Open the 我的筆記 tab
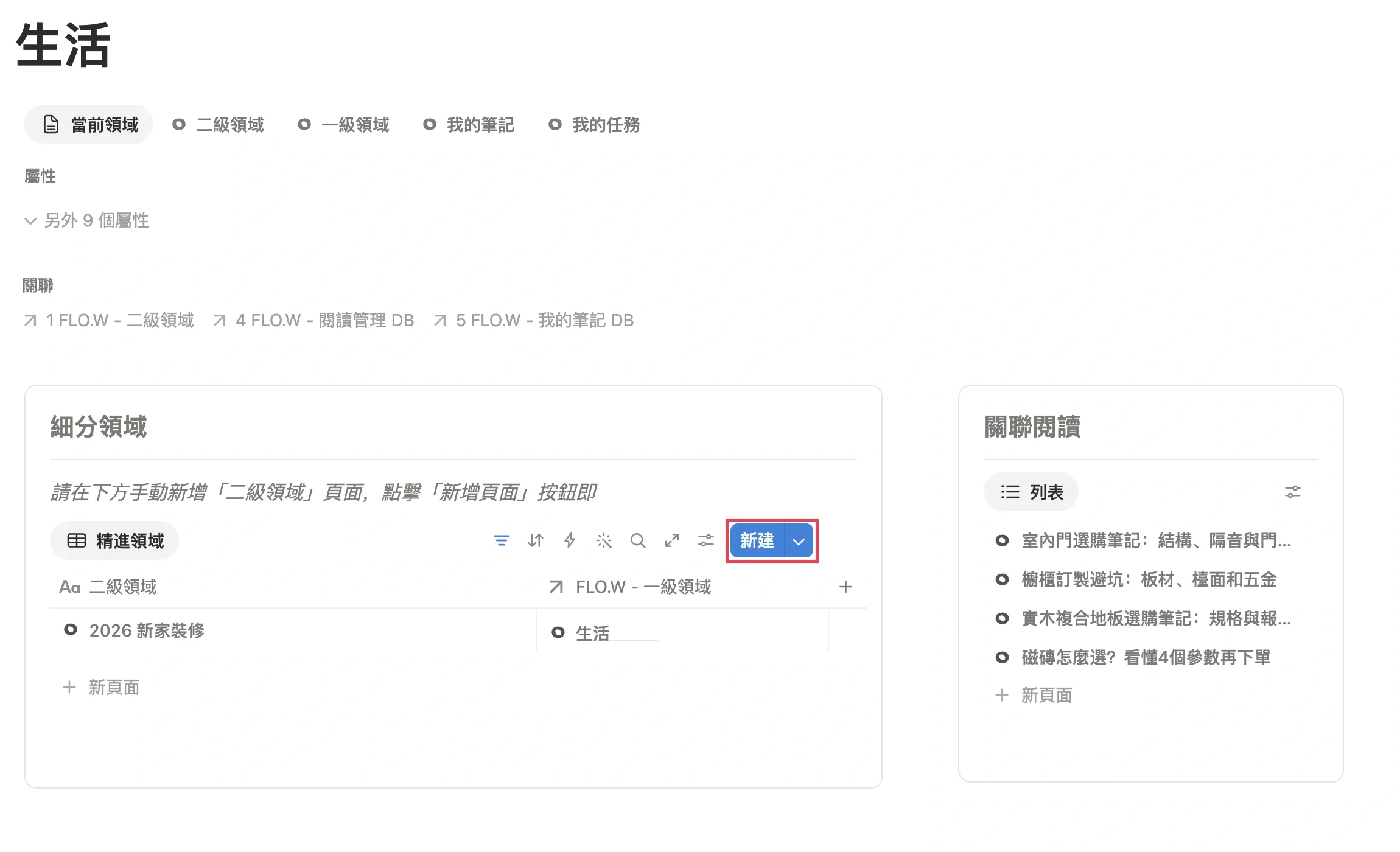 point(469,125)
